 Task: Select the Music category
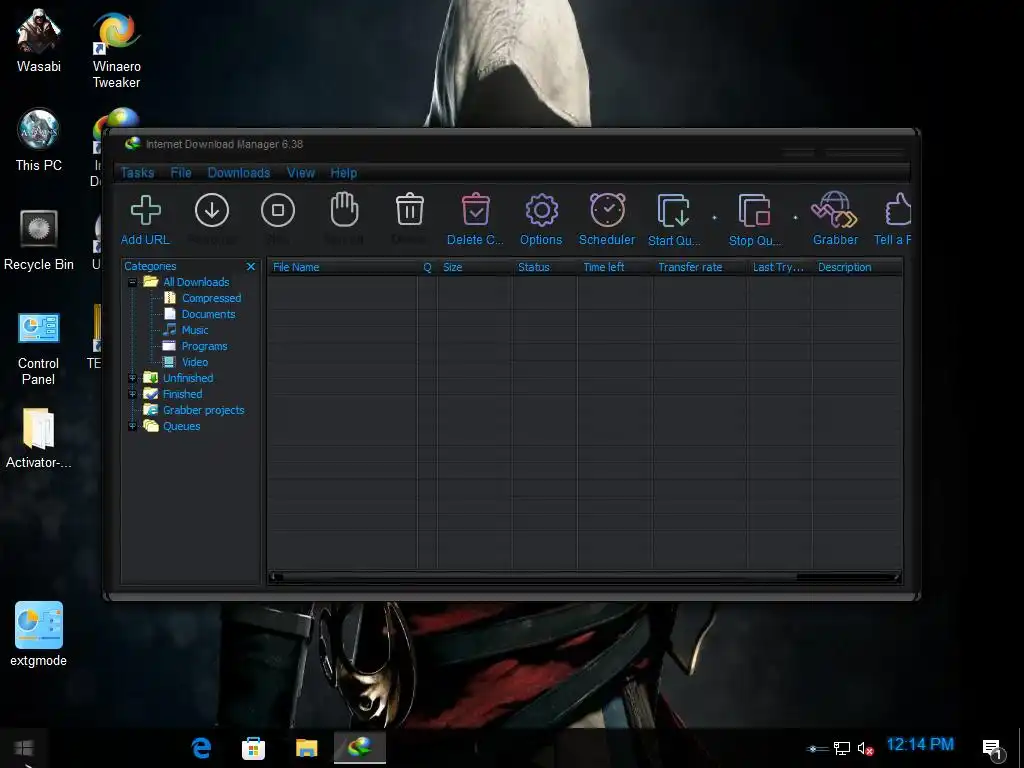click(195, 330)
